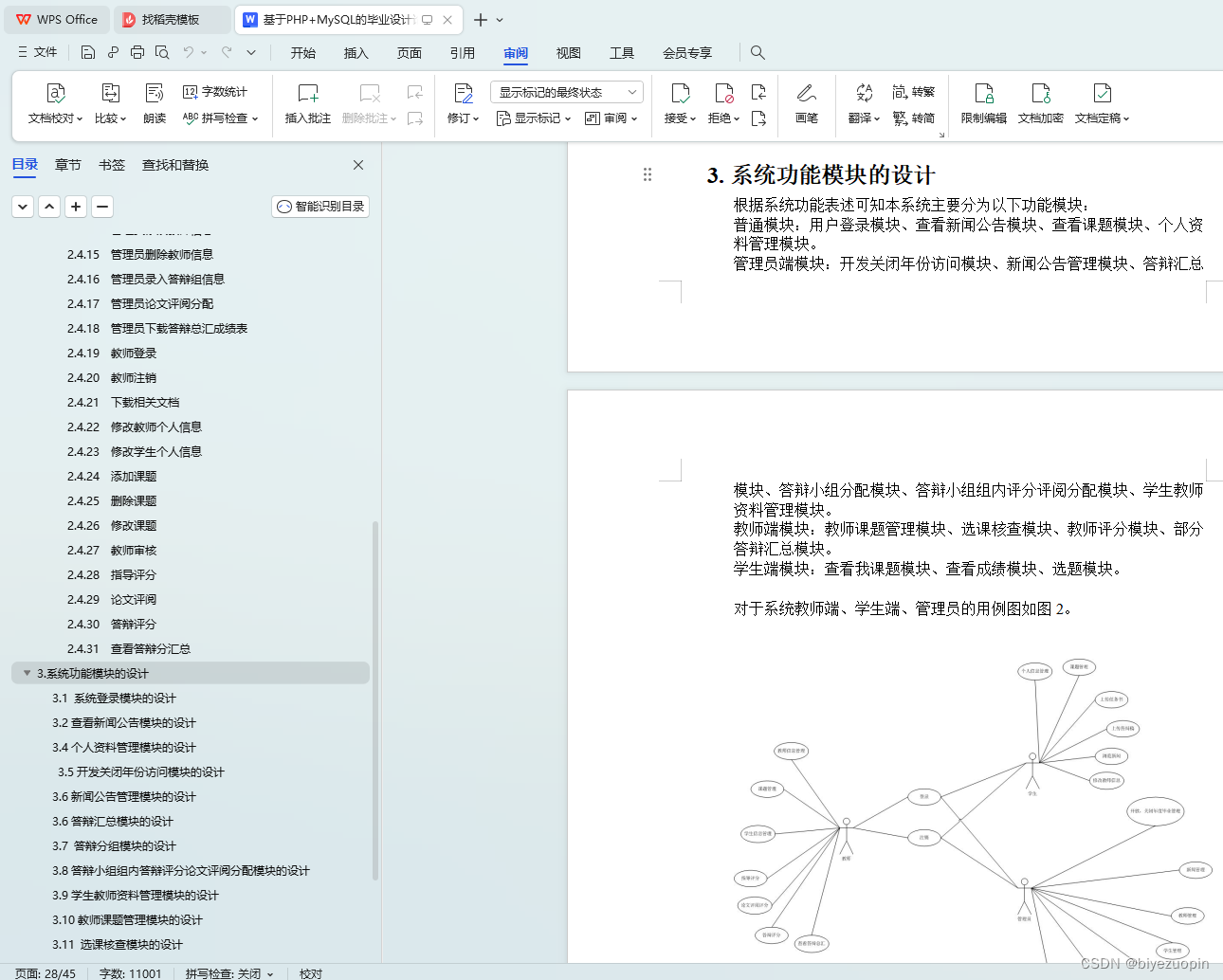Click 插入批注 to insert a comment
The width and height of the screenshot is (1223, 980).
[x=308, y=103]
